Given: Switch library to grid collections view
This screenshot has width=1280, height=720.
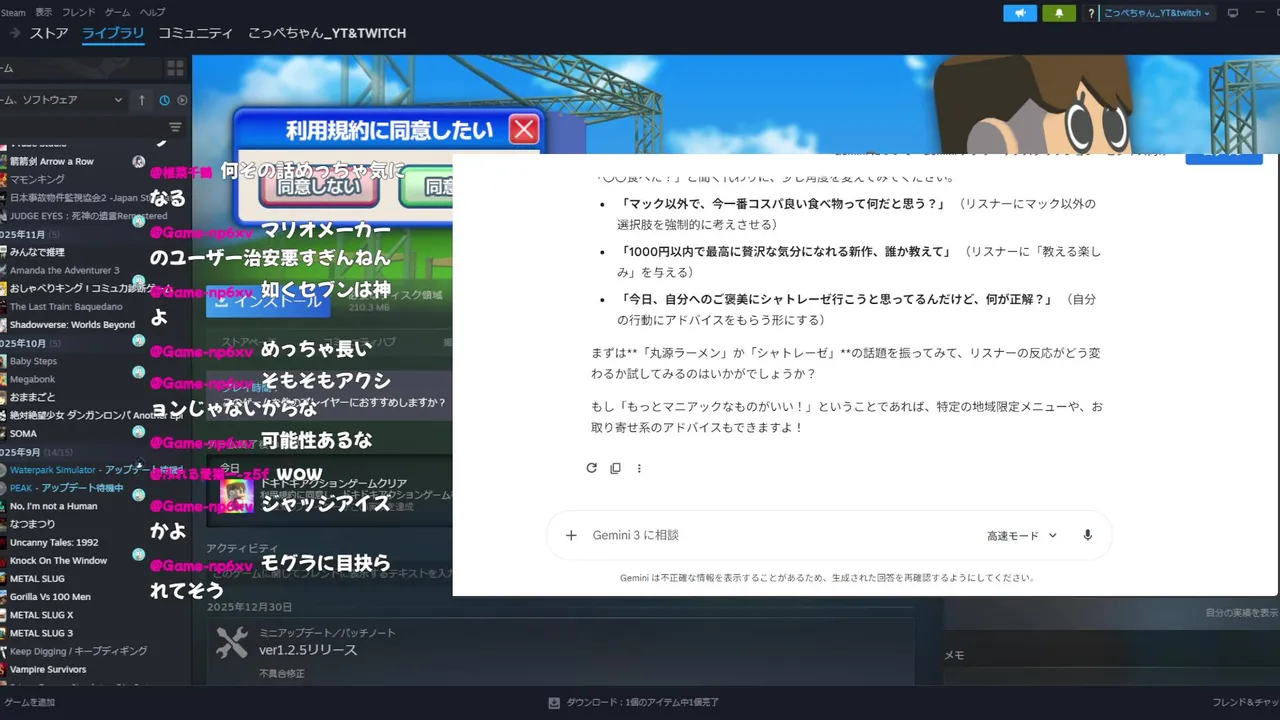Looking at the screenshot, I should 176,68.
